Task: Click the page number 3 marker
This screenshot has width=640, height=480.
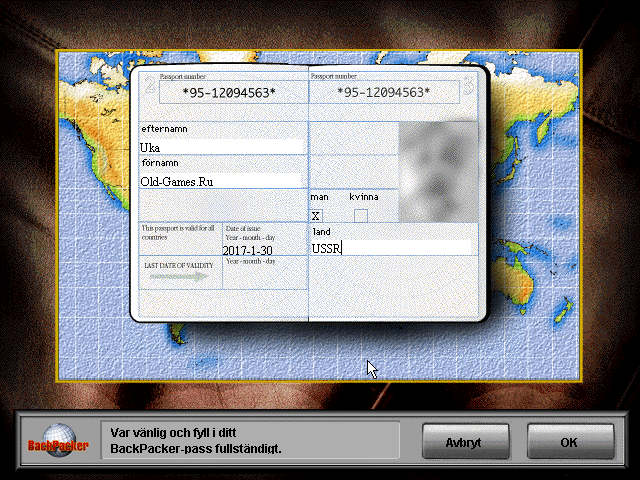Action: 469,86
